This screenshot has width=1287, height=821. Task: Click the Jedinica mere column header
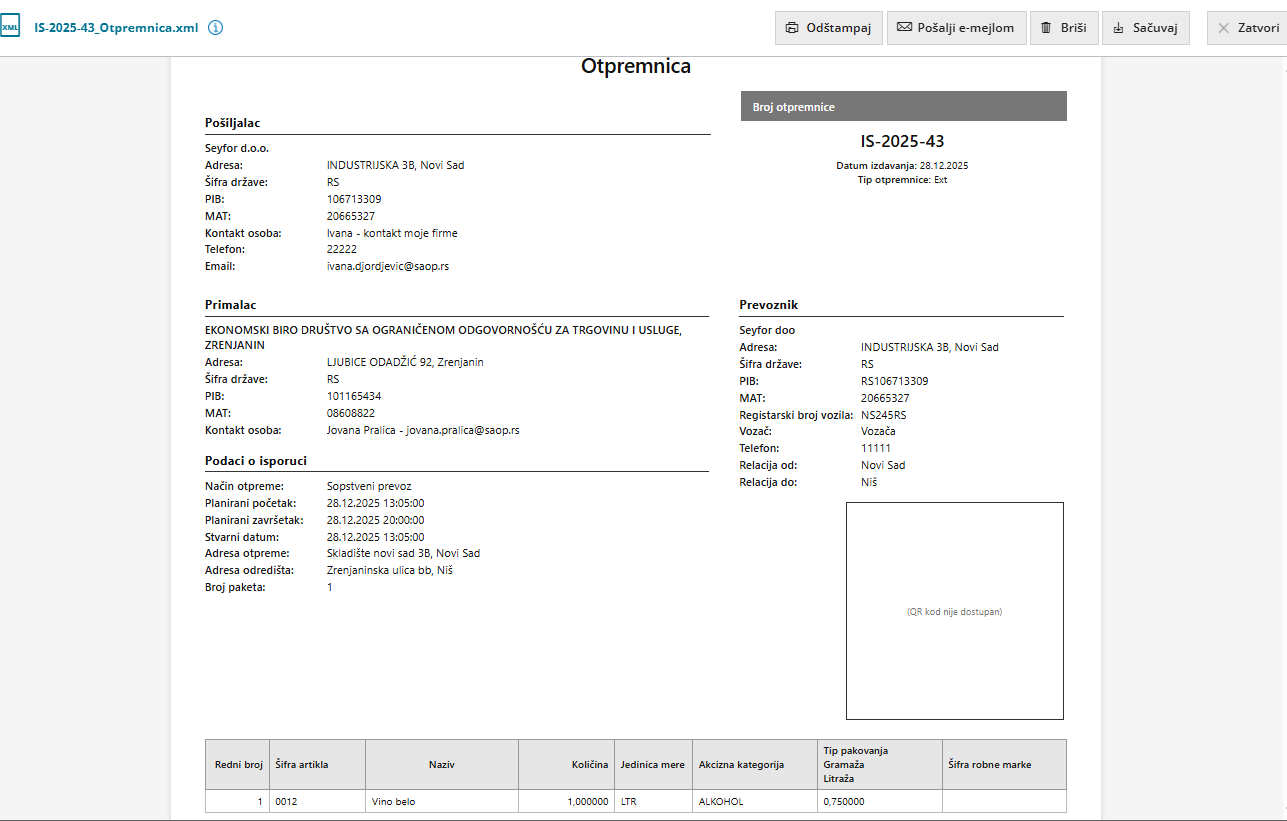(653, 765)
